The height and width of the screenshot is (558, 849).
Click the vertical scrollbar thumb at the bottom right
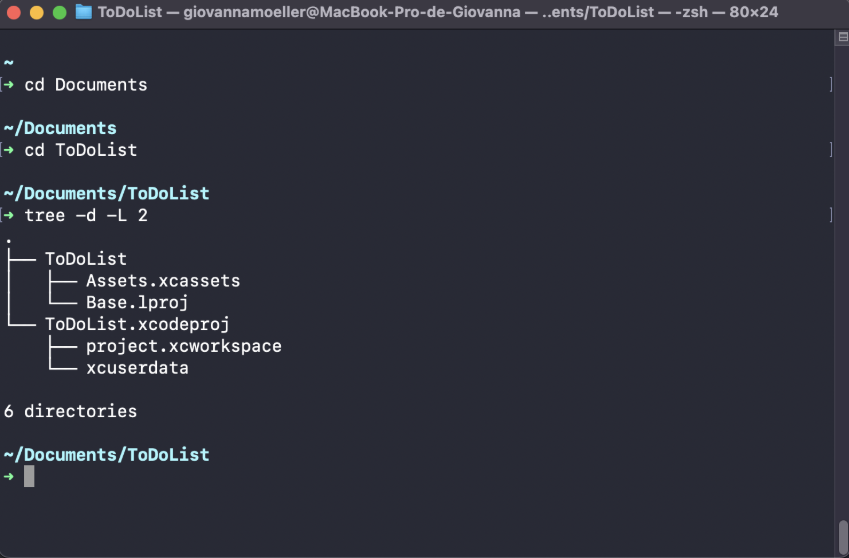[x=843, y=536]
